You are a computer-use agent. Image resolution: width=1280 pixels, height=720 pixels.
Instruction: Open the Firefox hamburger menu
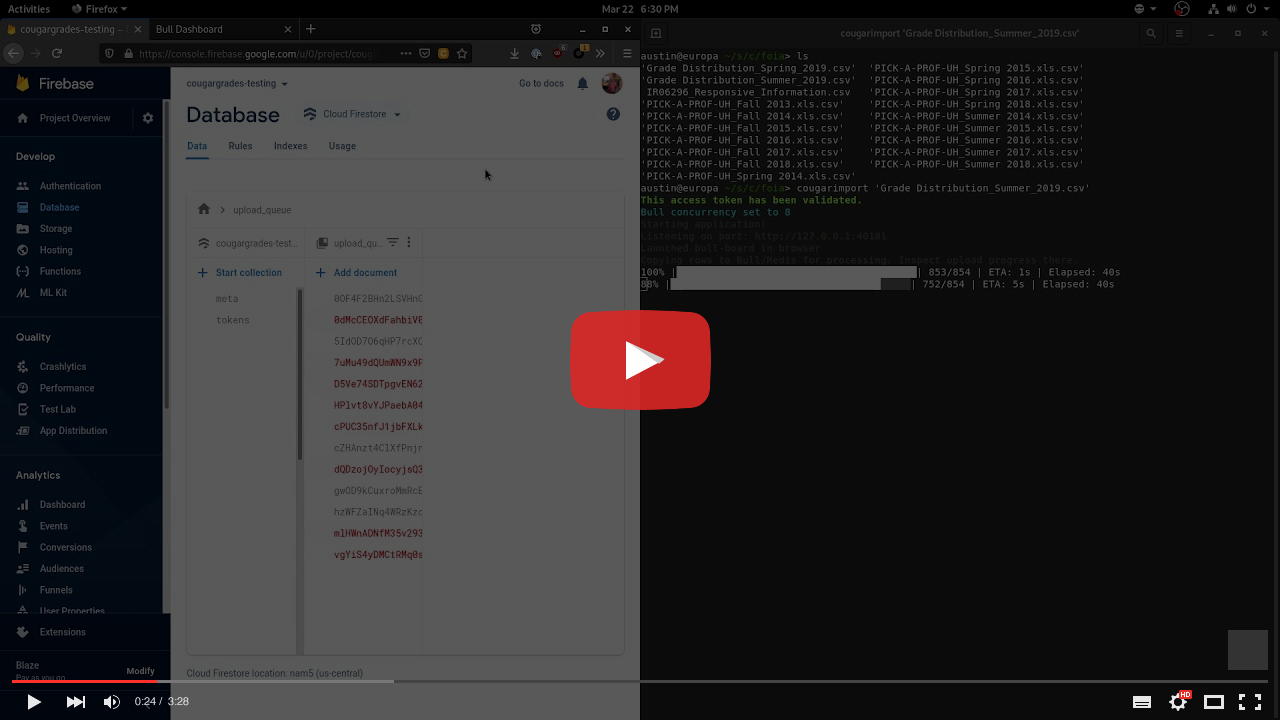pyautogui.click(x=627, y=53)
